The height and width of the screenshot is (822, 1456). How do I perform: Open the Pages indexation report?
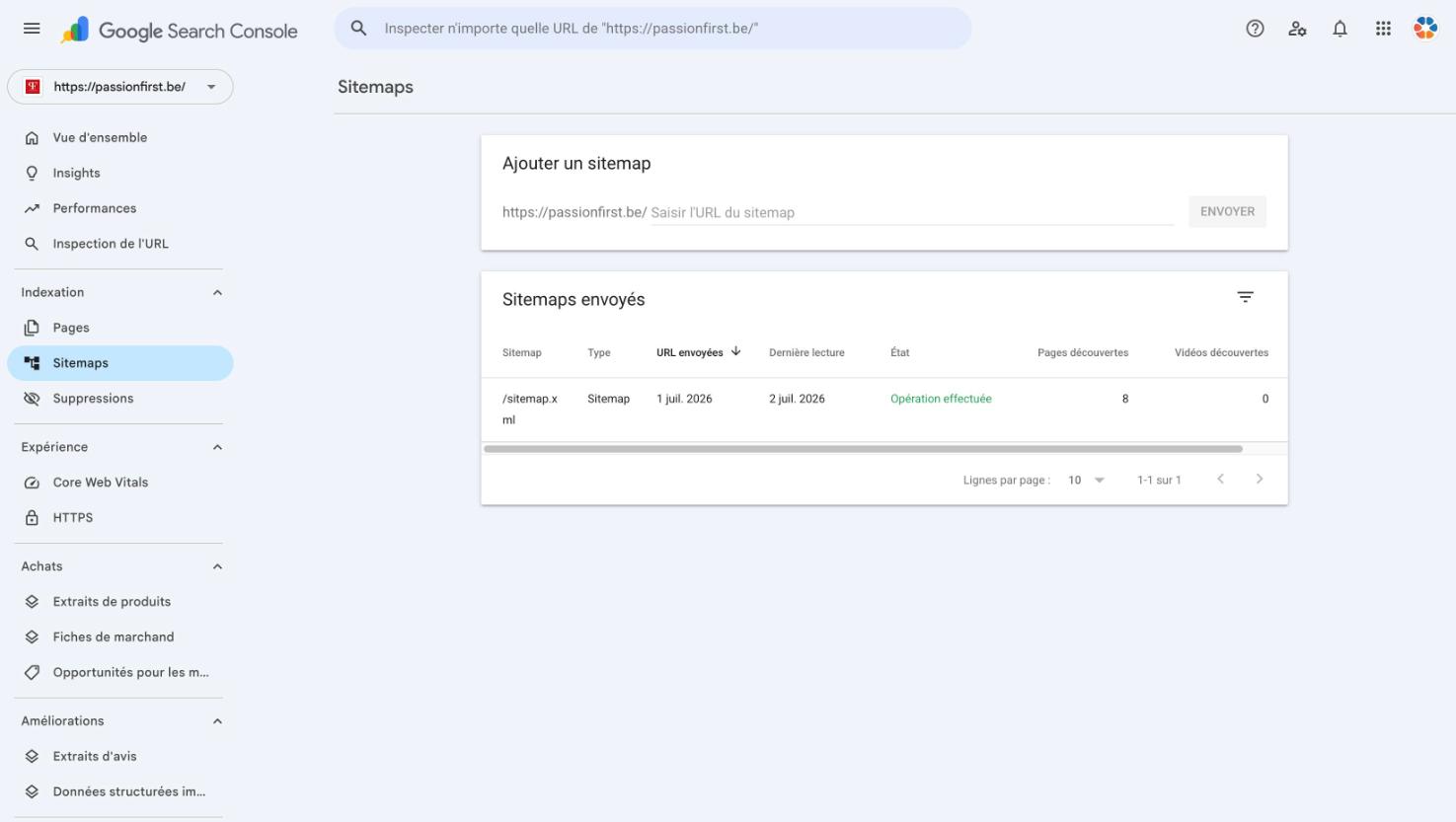coord(120,328)
